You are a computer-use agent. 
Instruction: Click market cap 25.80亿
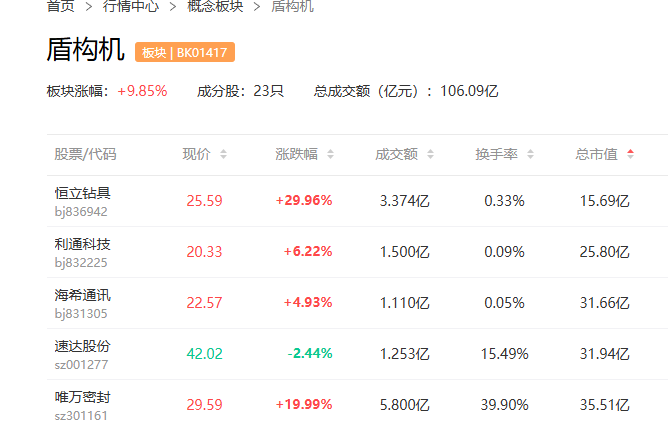(605, 252)
